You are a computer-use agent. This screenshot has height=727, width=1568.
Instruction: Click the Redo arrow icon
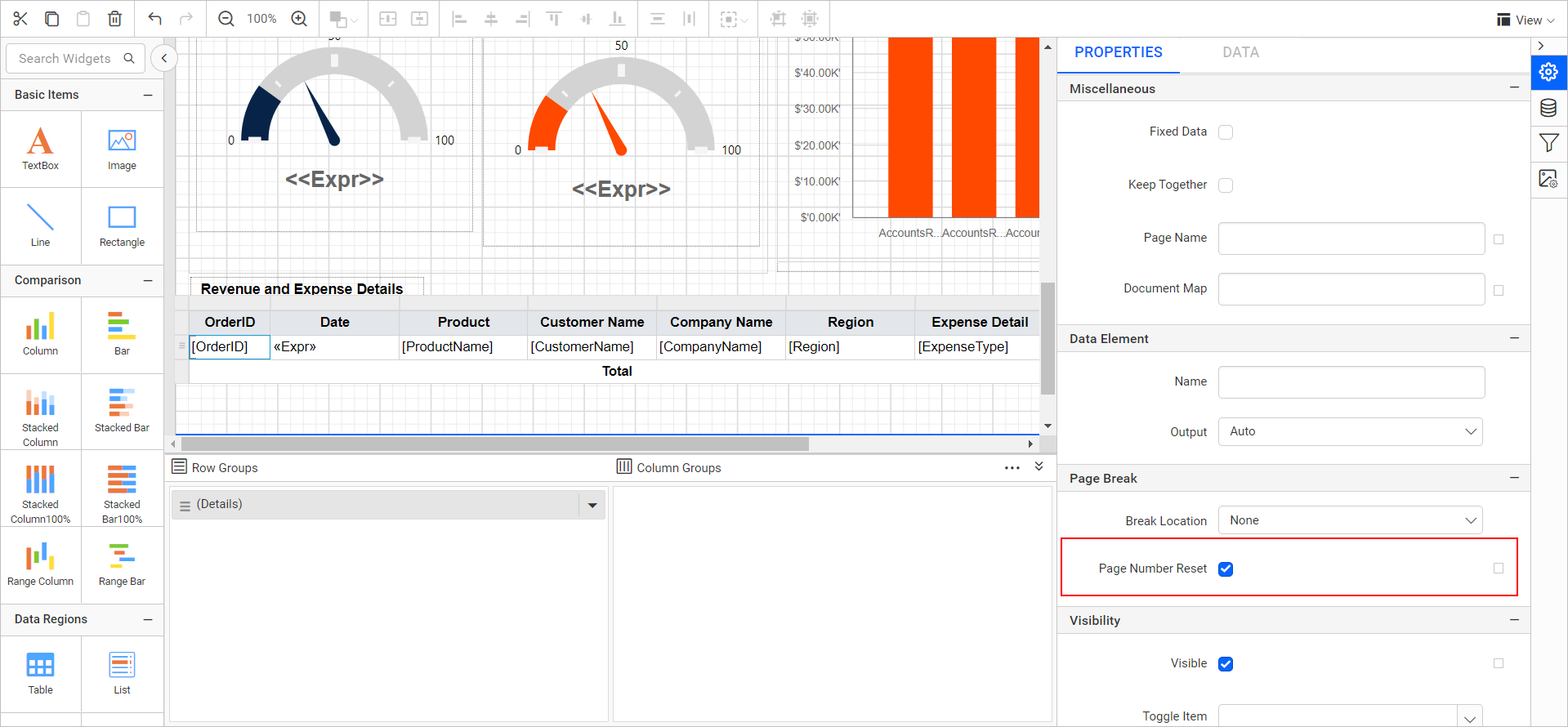(186, 18)
